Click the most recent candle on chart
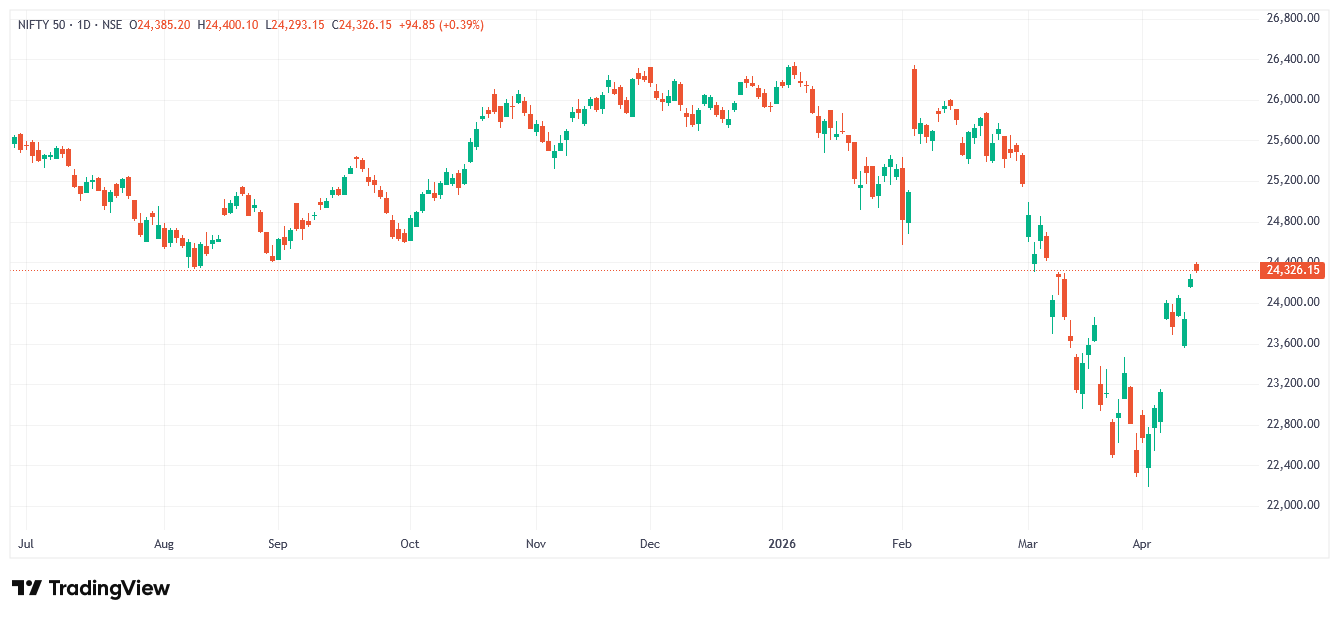 (1196, 267)
